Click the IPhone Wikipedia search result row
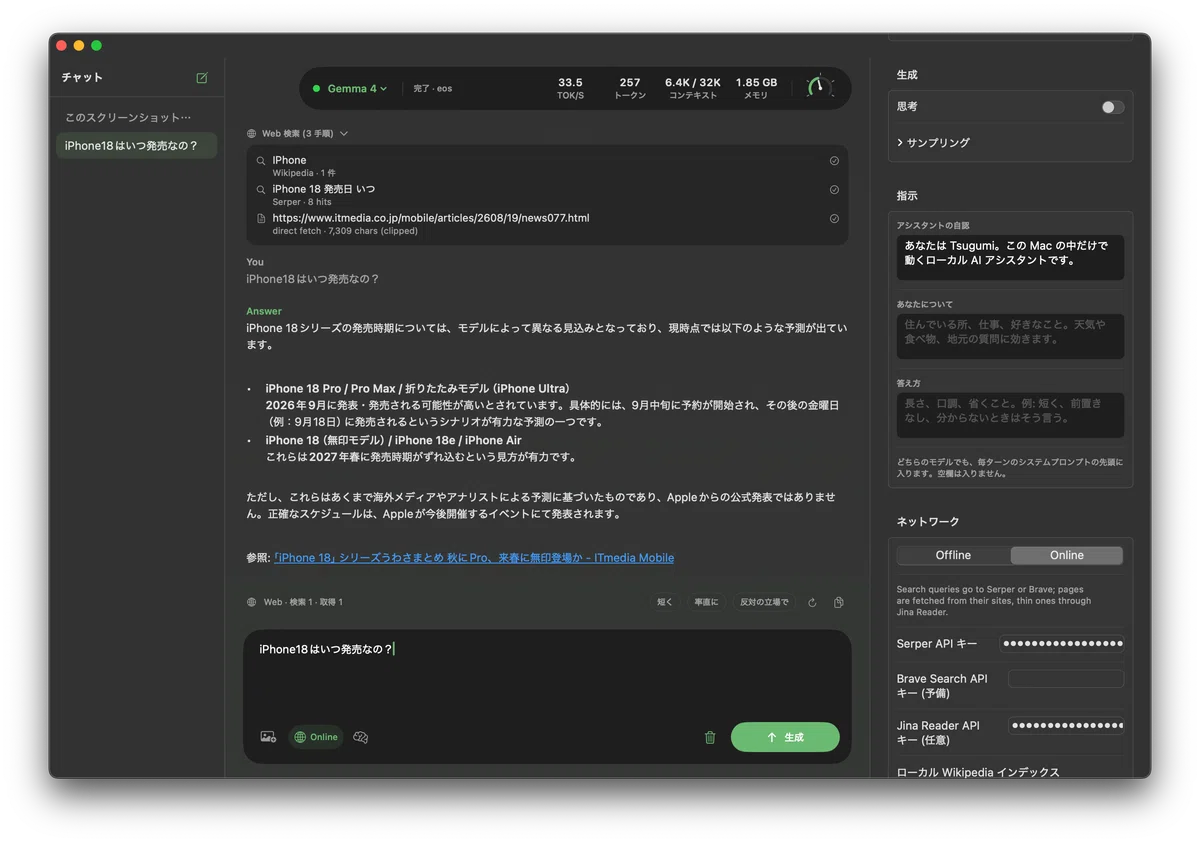The height and width of the screenshot is (843, 1200). tap(547, 166)
